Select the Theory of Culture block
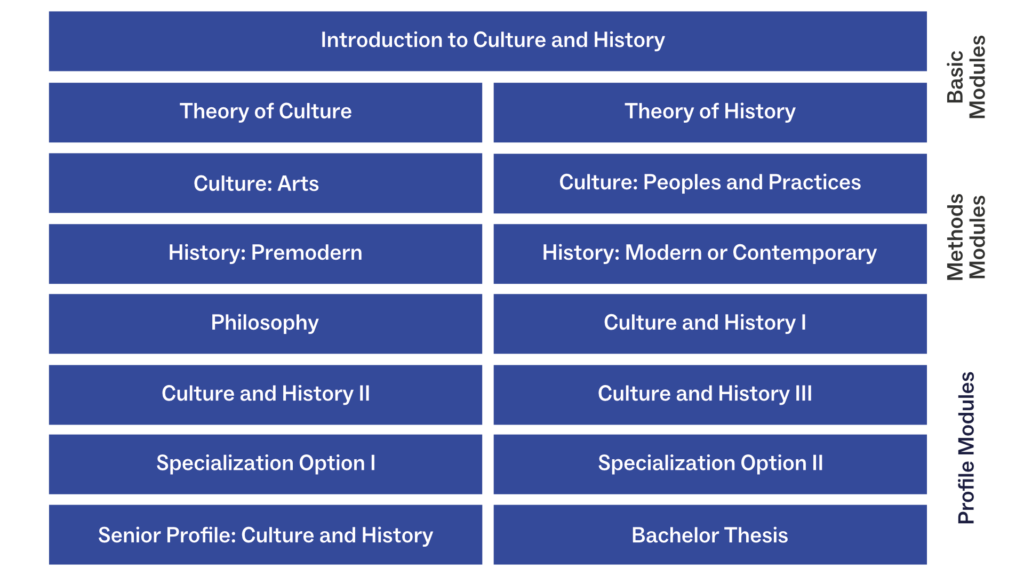 click(265, 112)
